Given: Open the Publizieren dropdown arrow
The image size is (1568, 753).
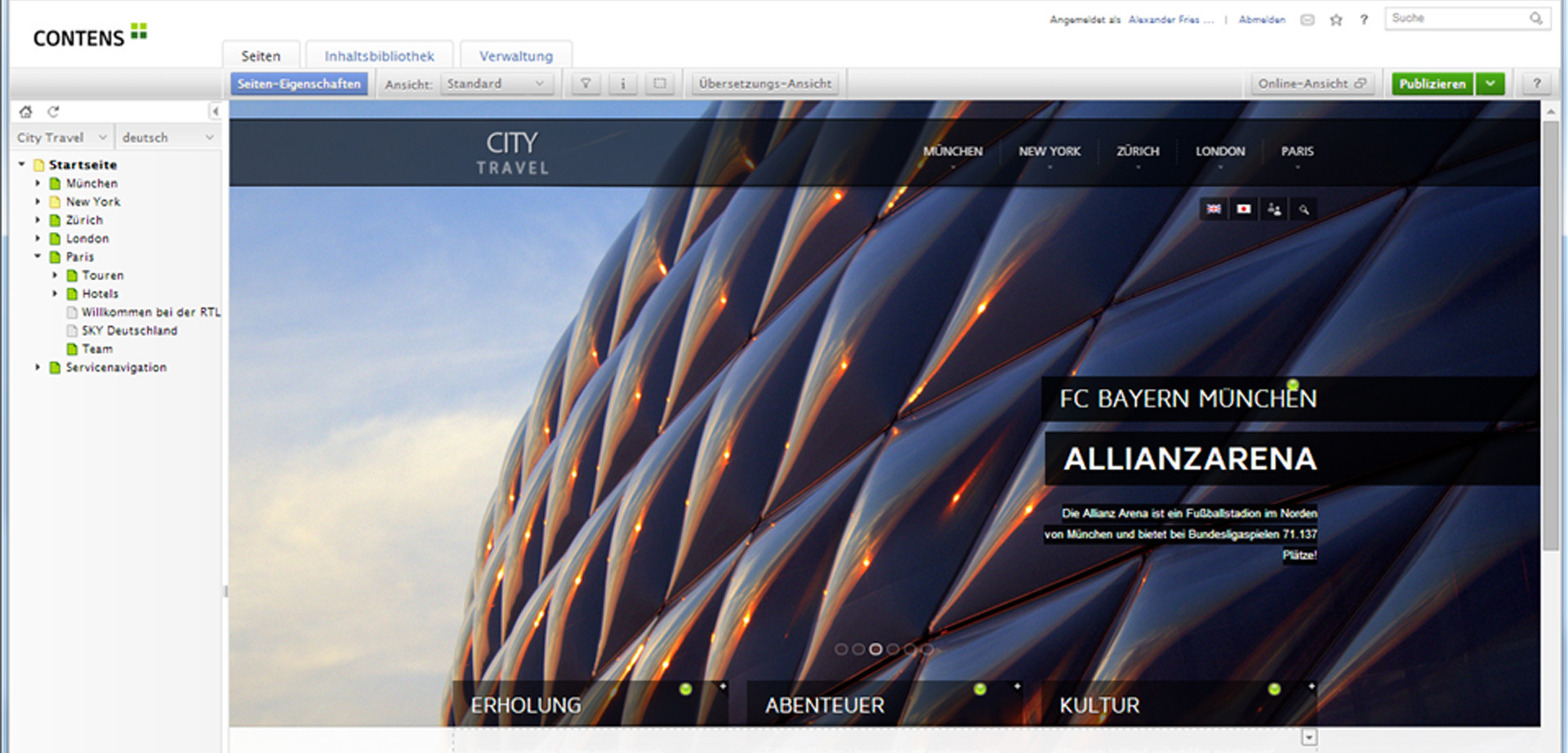Looking at the screenshot, I should (x=1490, y=83).
